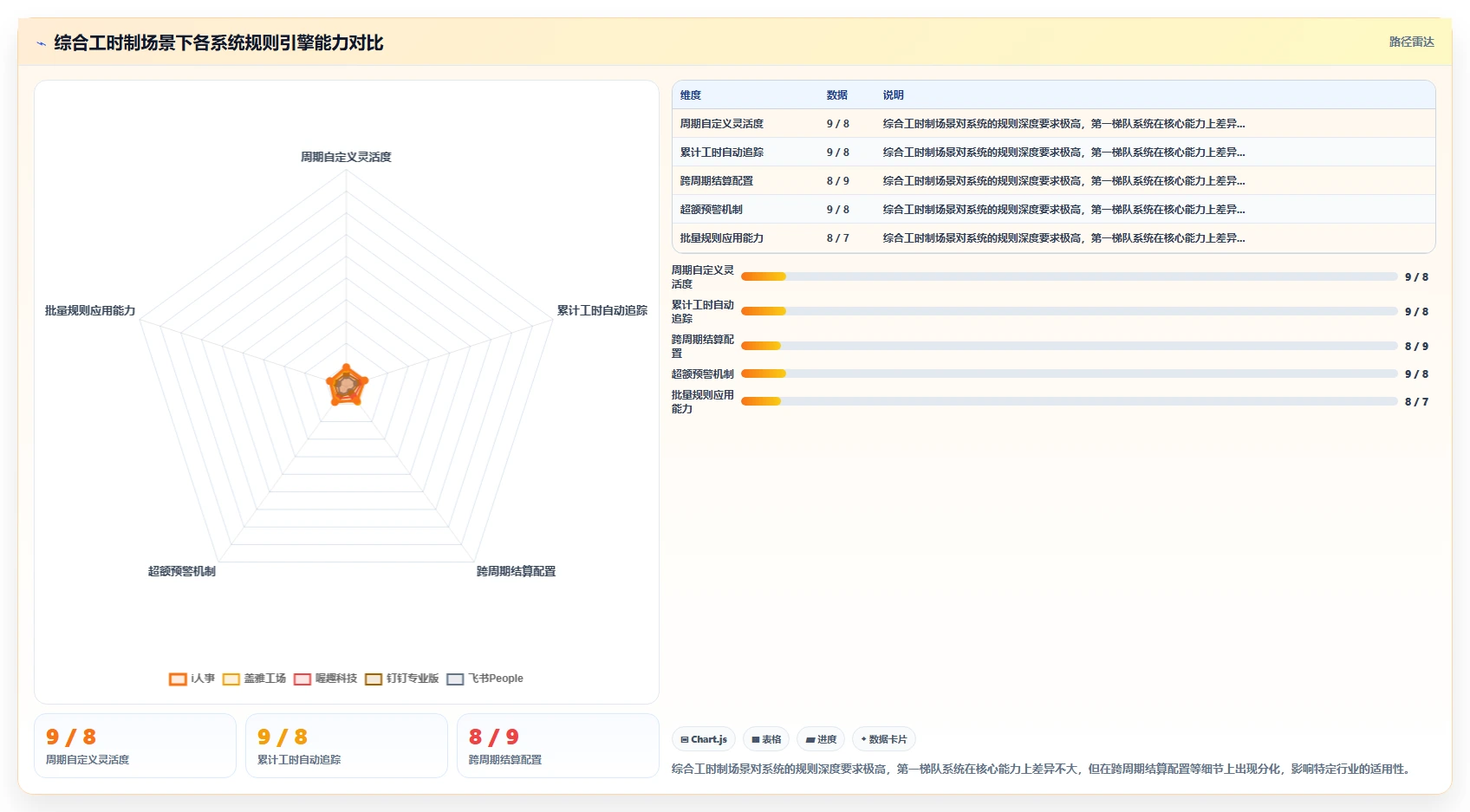Toggle the 喔趣科技 legend swatch
The width and height of the screenshot is (1470, 812).
(x=302, y=679)
